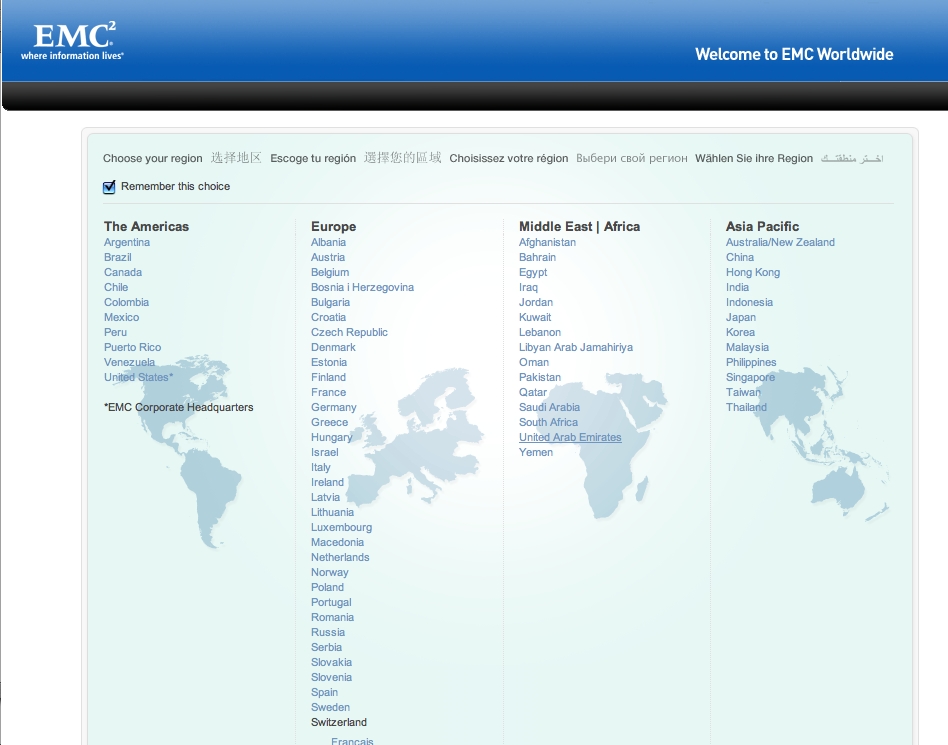Viewport: 948px width, 745px height.
Task: Select United States* link
Action: 138,377
